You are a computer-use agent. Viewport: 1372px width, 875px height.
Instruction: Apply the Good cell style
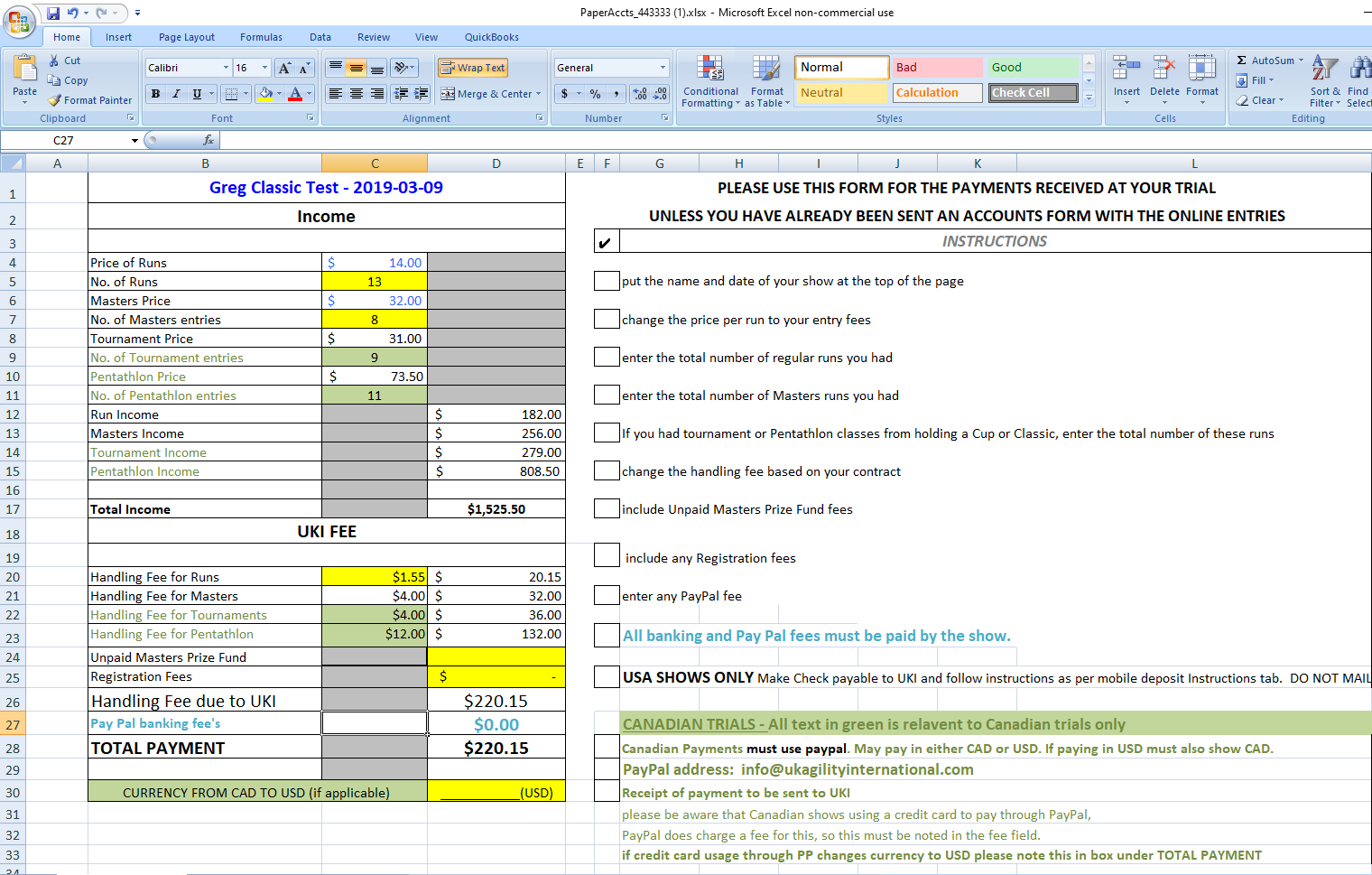(1034, 68)
